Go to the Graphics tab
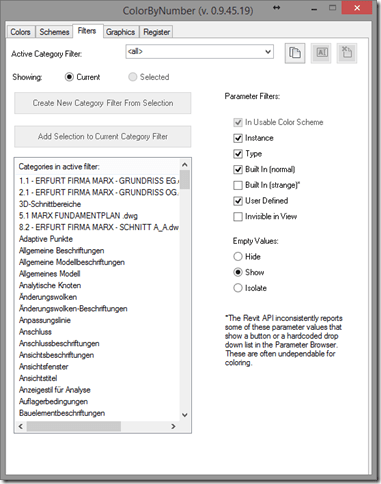 click(120, 32)
